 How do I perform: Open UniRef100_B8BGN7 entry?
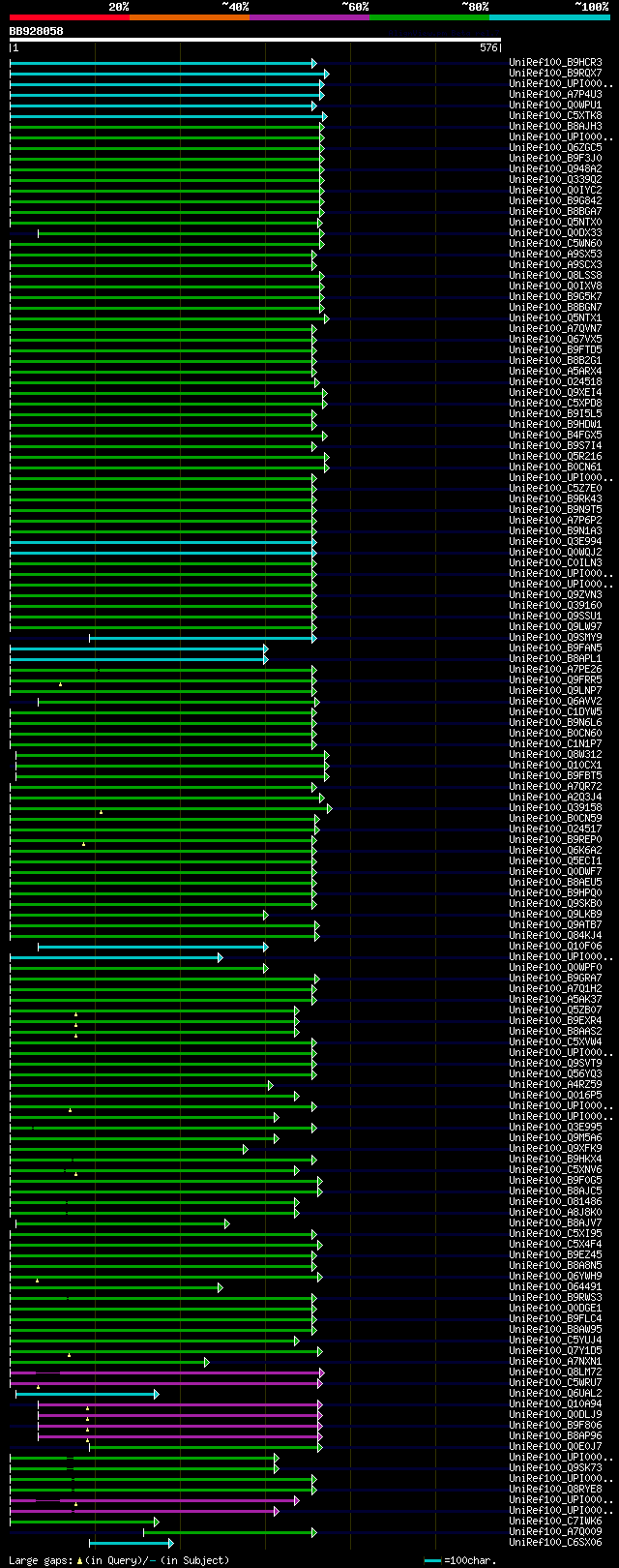tap(555, 308)
